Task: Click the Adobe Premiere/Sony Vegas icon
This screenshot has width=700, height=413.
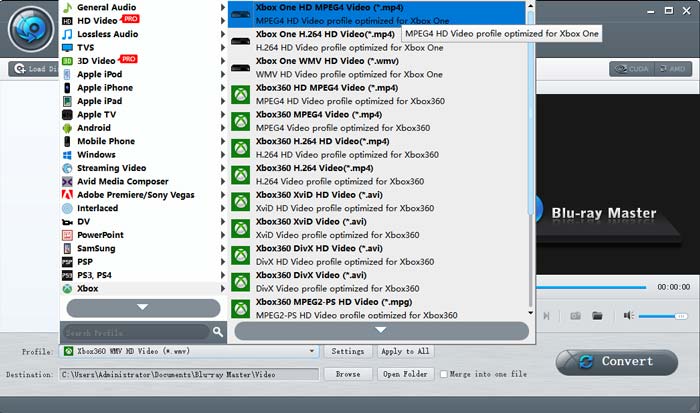Action: [x=67, y=195]
